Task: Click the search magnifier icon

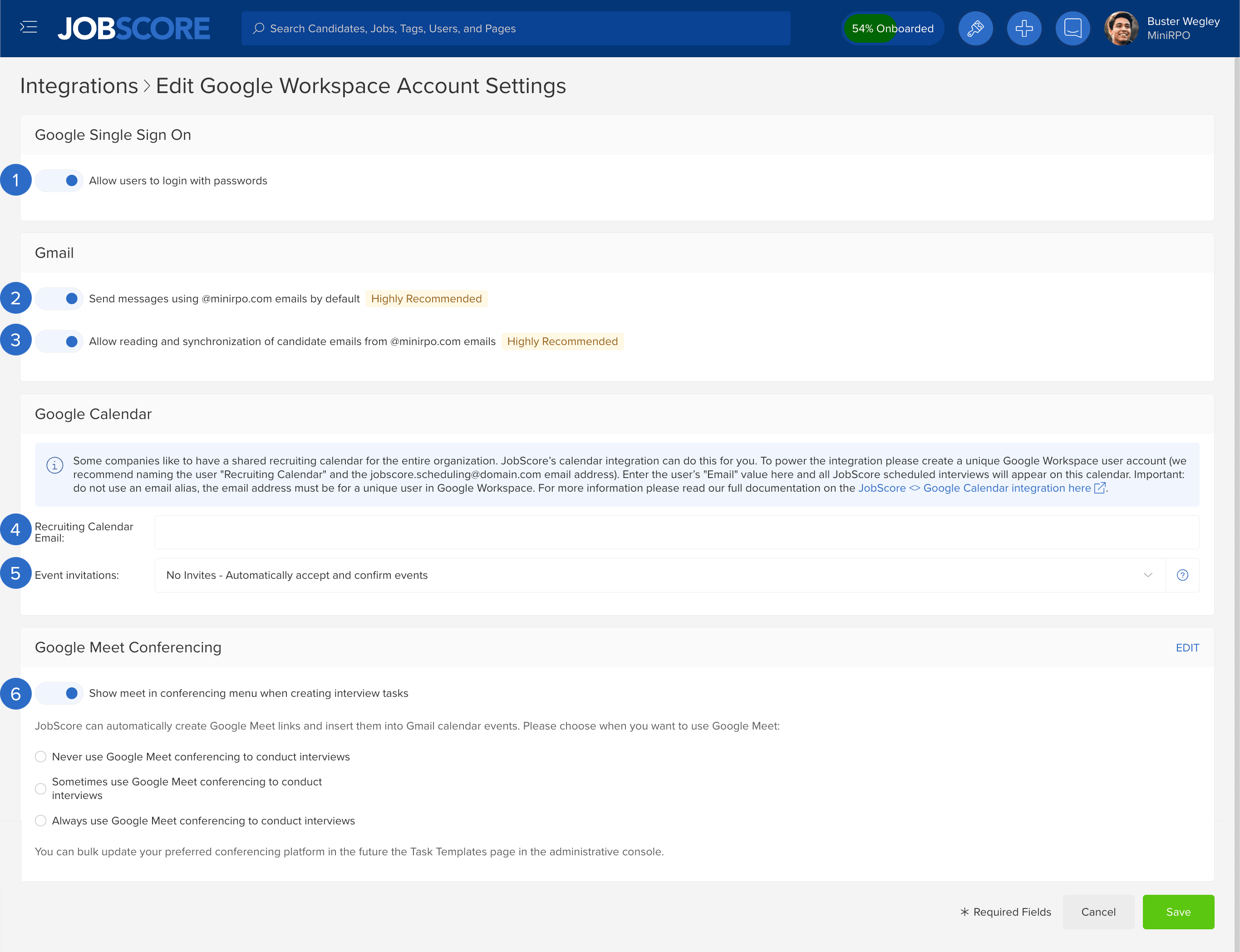Action: point(258,28)
